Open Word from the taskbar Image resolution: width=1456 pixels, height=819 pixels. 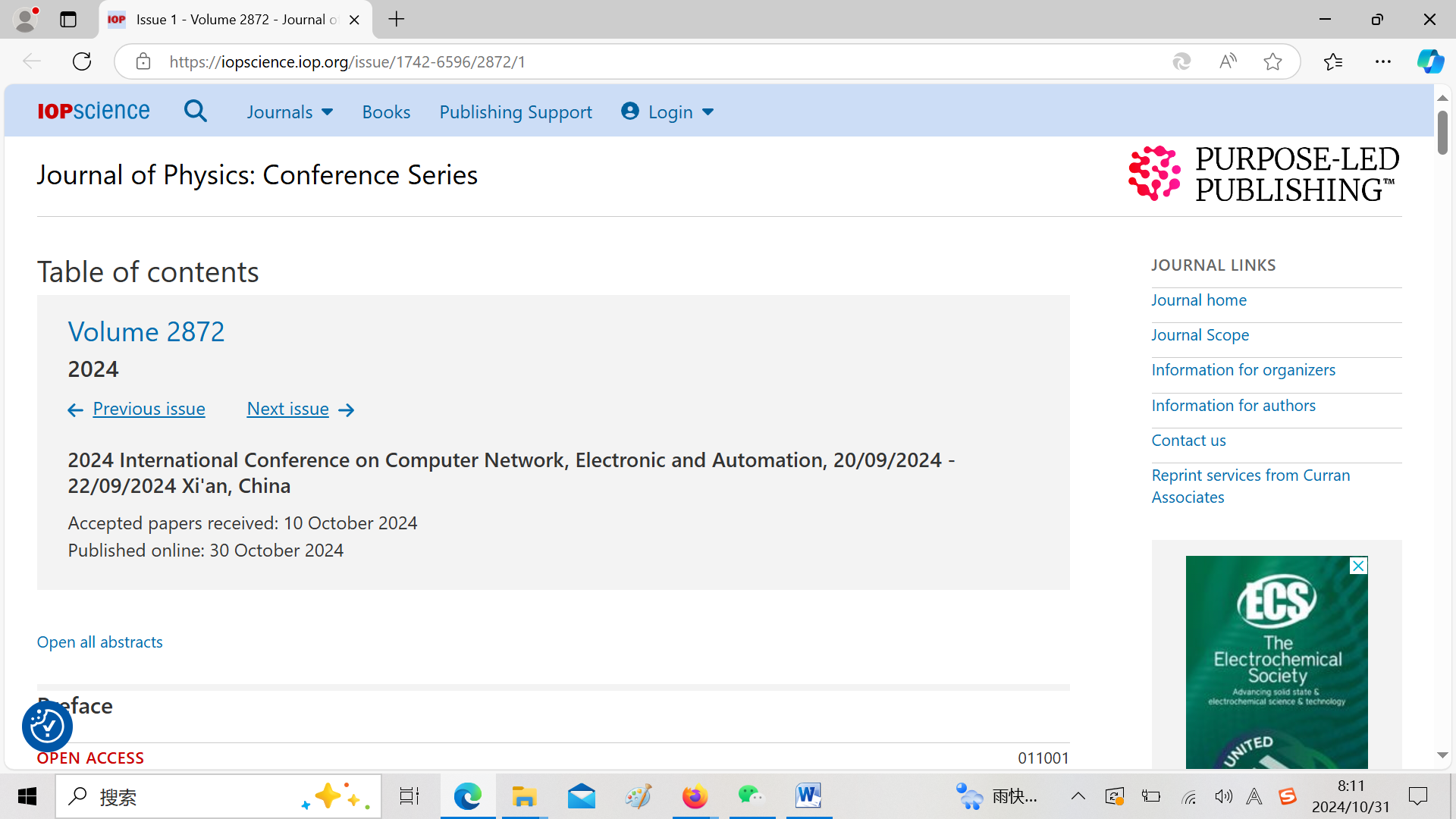tap(808, 796)
